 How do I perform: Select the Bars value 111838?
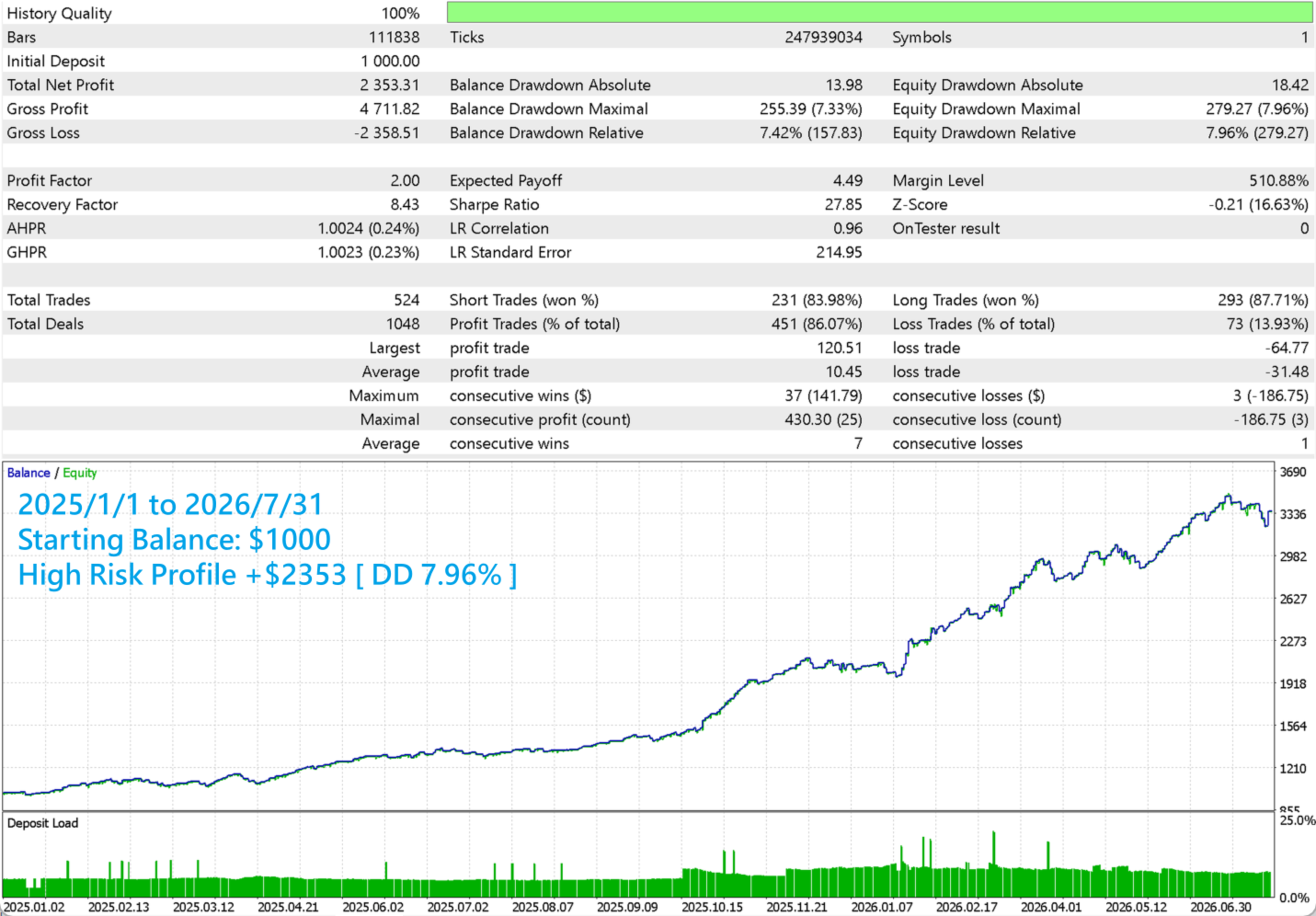[394, 38]
